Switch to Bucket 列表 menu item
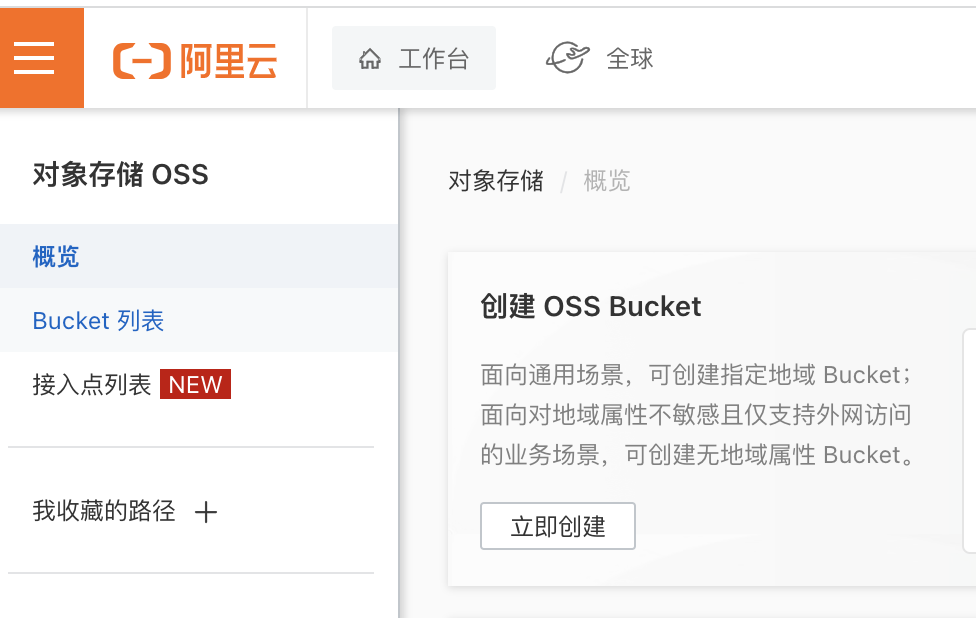 [x=98, y=321]
